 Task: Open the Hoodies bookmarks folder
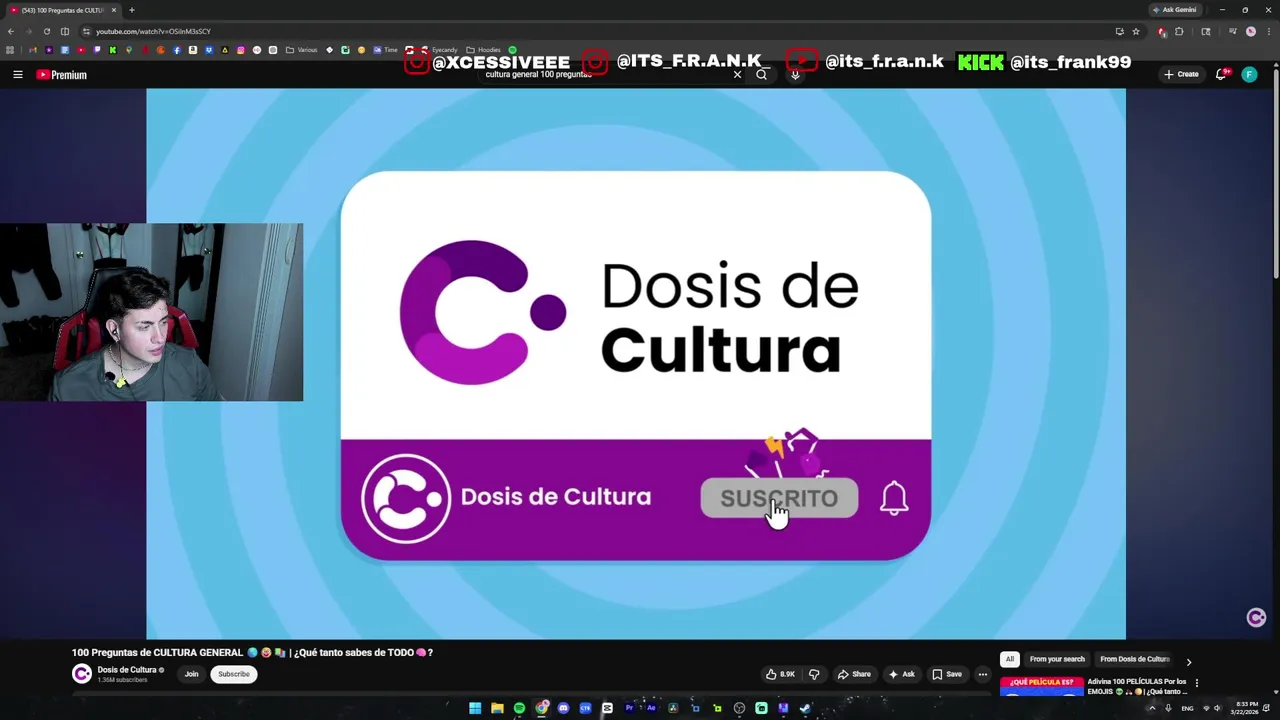click(x=484, y=50)
